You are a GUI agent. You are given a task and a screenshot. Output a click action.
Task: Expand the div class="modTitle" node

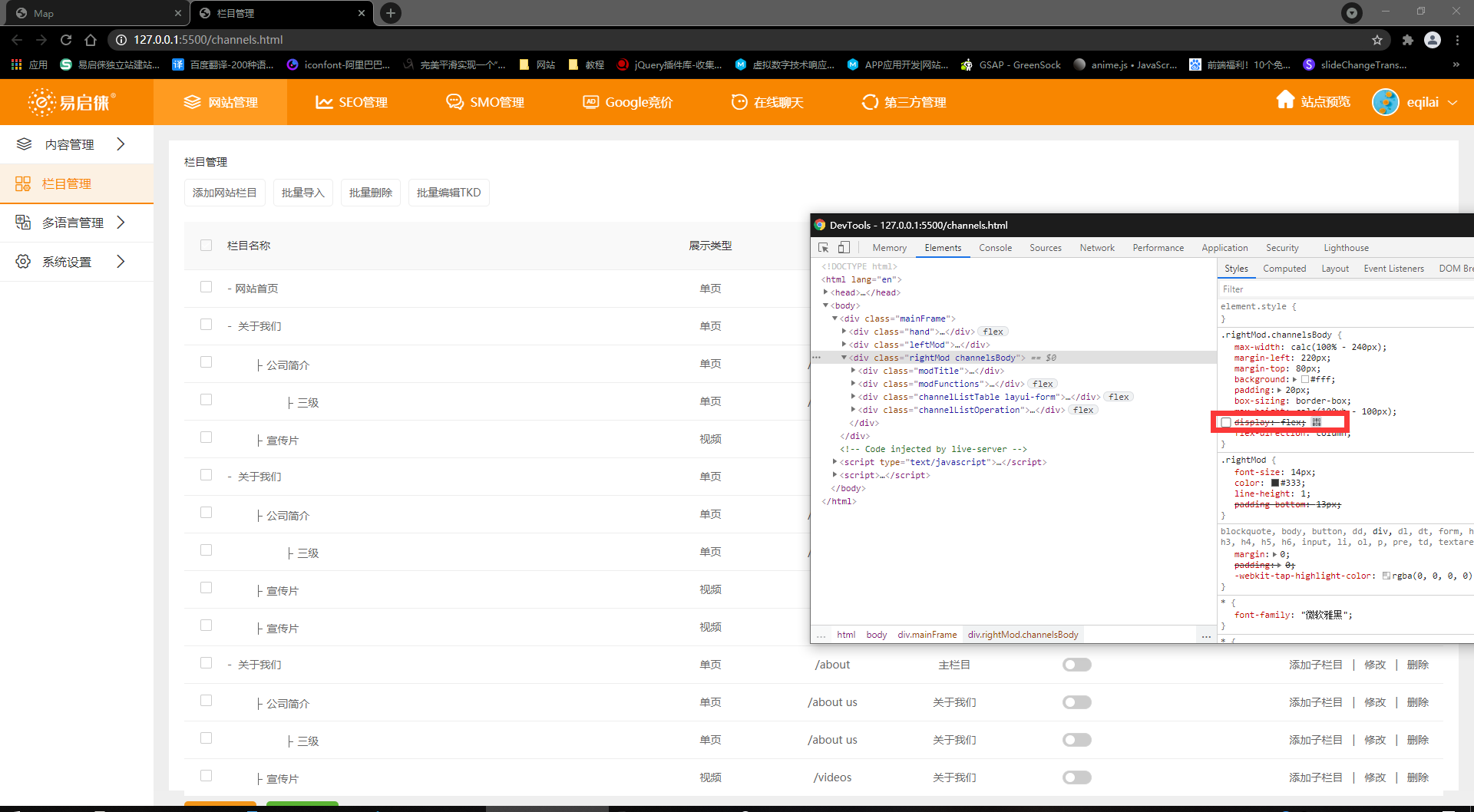pos(853,371)
